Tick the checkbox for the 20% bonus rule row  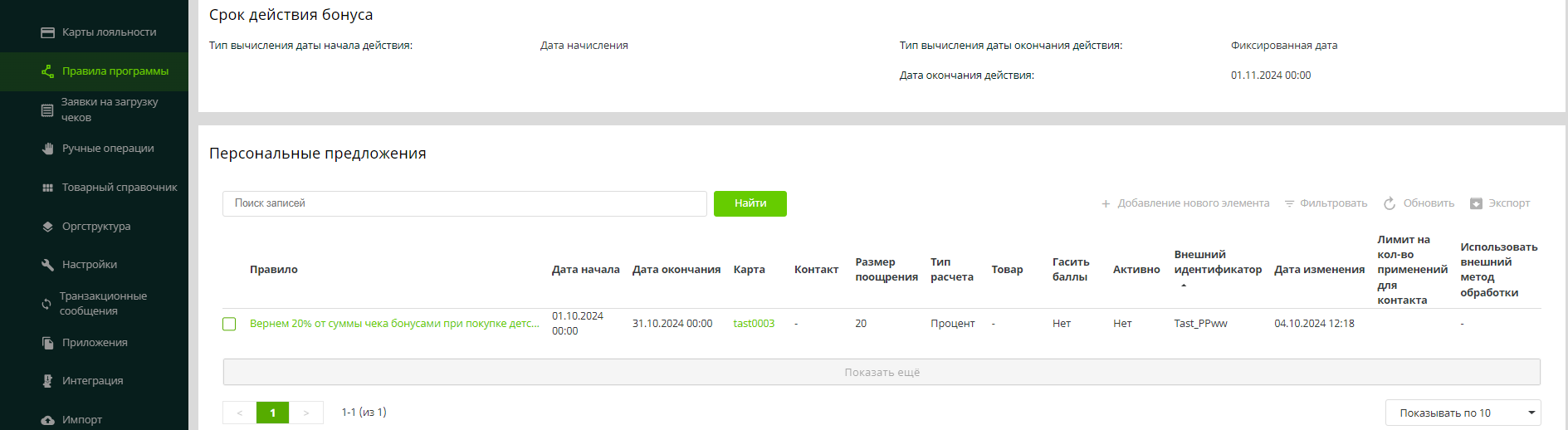229,324
